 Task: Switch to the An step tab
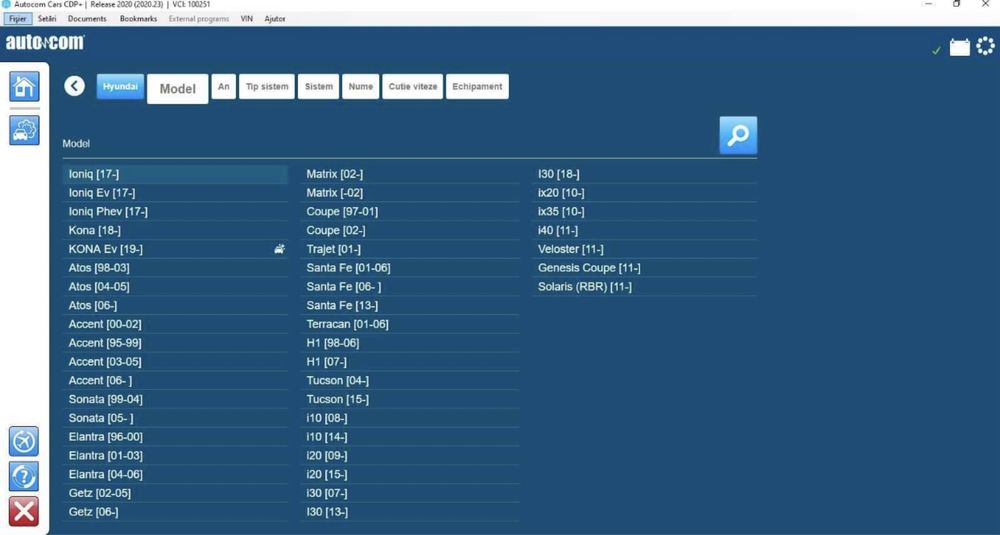tap(224, 86)
